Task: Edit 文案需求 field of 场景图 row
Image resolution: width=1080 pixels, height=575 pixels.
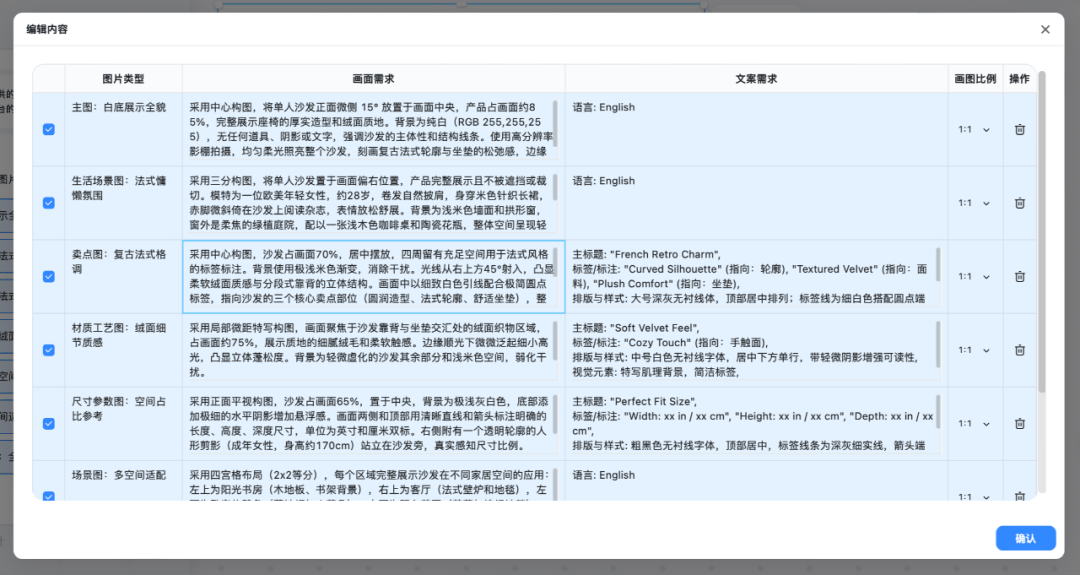Action: [x=756, y=482]
